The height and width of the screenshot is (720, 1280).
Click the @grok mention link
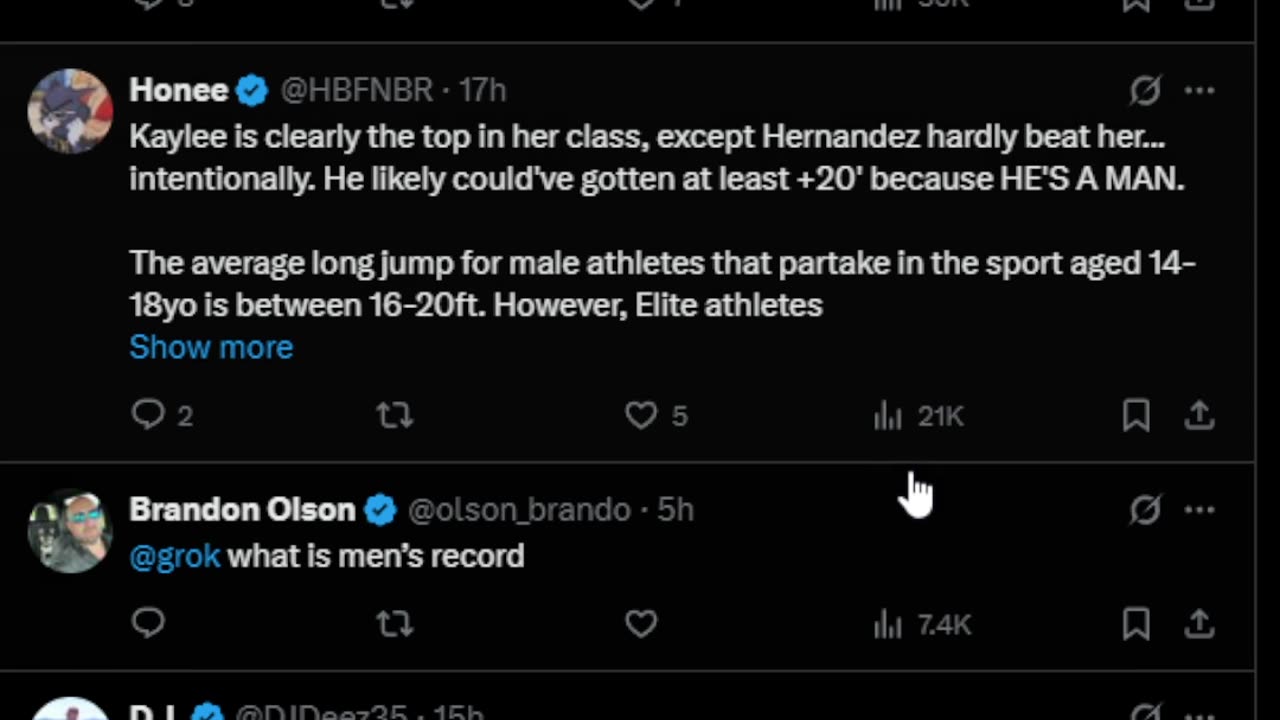[174, 556]
